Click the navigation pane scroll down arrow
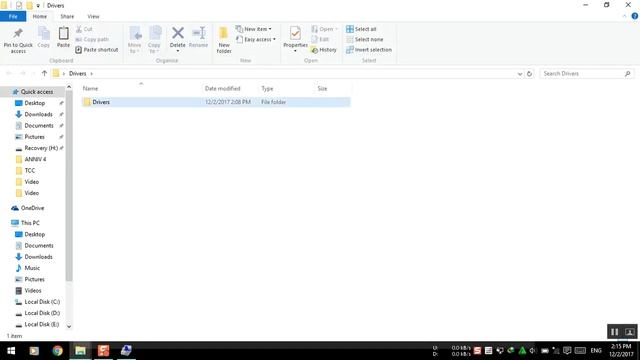 point(69,326)
